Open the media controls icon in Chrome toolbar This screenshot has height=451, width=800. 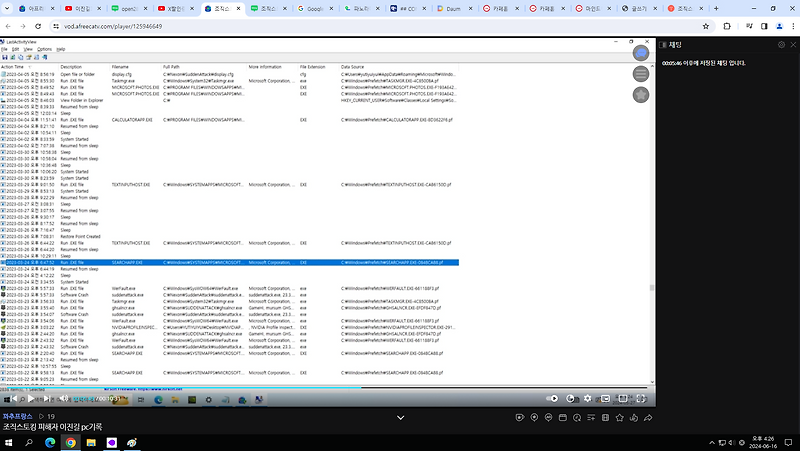click(749, 26)
